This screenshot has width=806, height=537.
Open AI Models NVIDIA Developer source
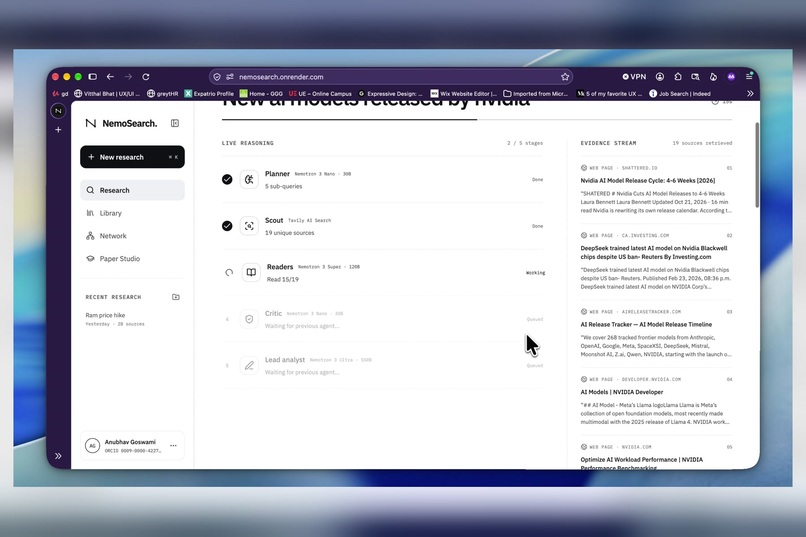click(x=621, y=392)
